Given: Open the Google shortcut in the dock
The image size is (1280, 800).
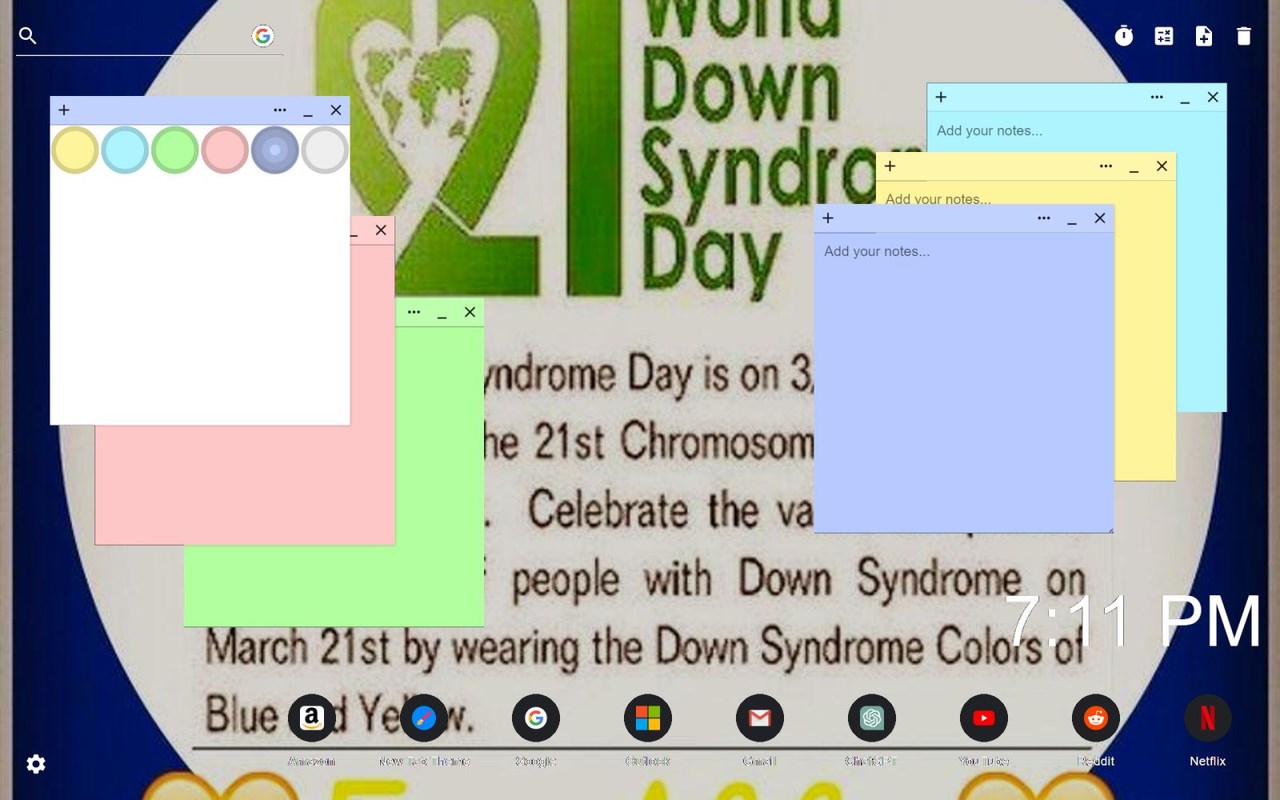Looking at the screenshot, I should coord(536,718).
